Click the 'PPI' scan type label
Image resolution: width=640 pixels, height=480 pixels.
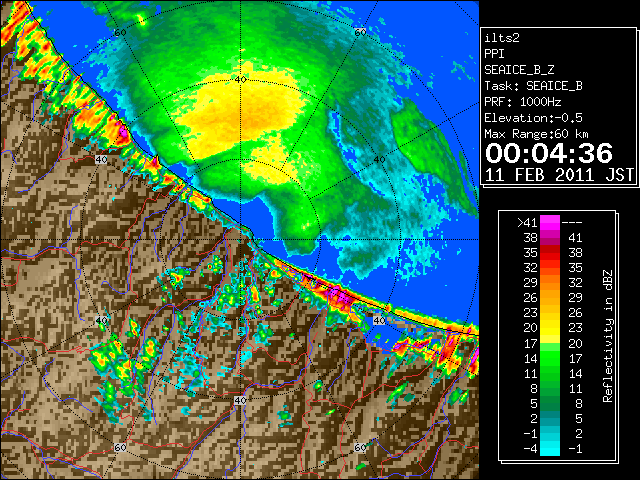494,54
